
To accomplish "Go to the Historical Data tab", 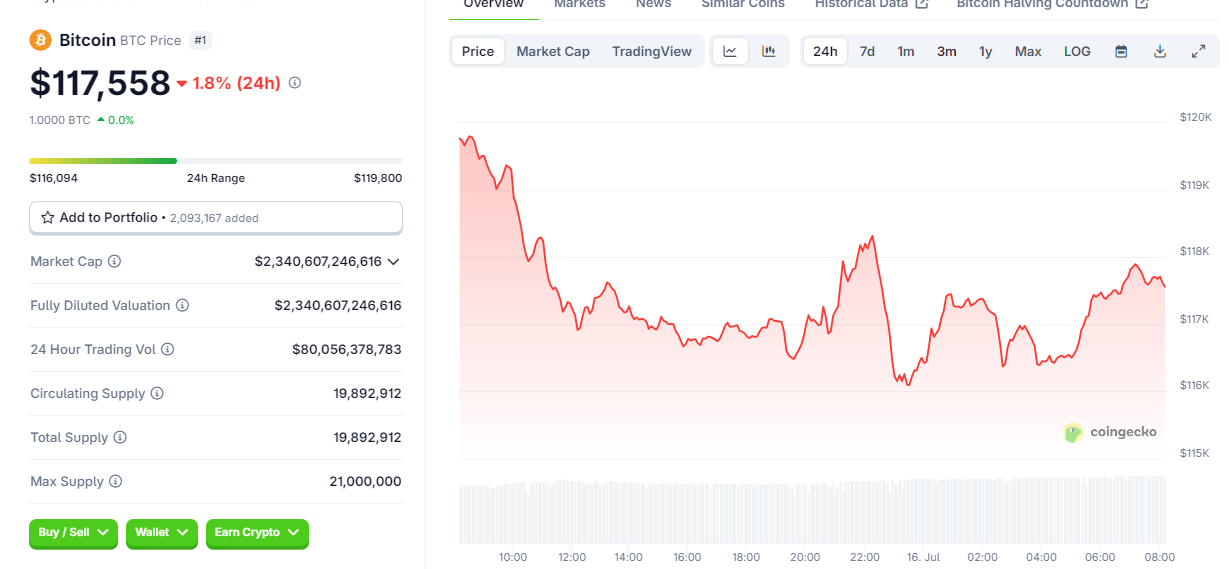I will (x=871, y=4).
